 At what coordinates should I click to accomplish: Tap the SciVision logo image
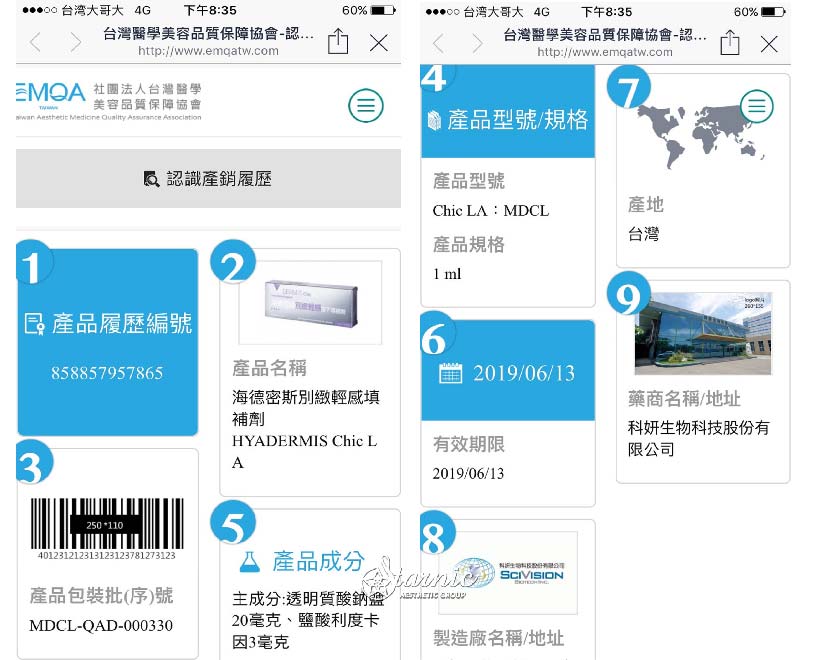point(508,573)
